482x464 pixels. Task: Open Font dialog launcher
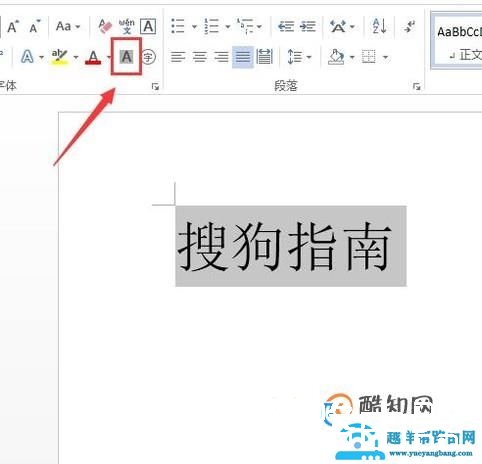coord(155,87)
